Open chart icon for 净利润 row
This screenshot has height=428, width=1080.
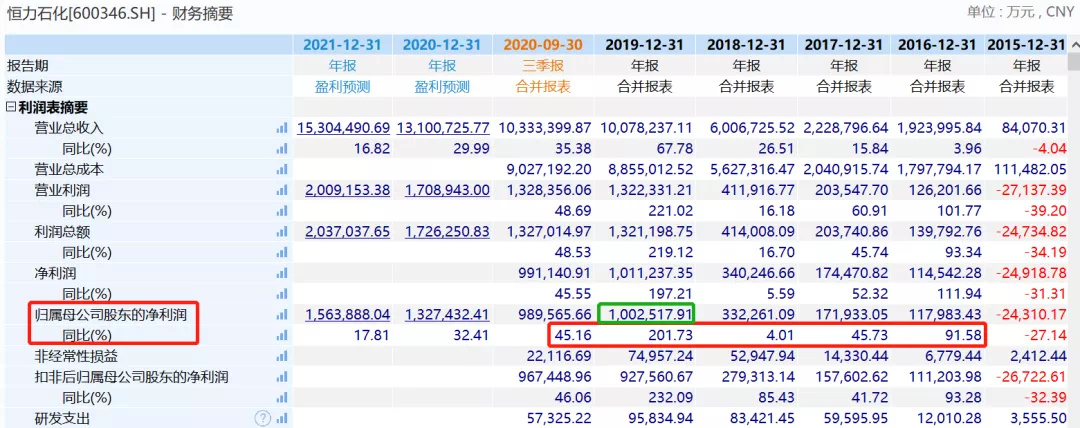[281, 274]
